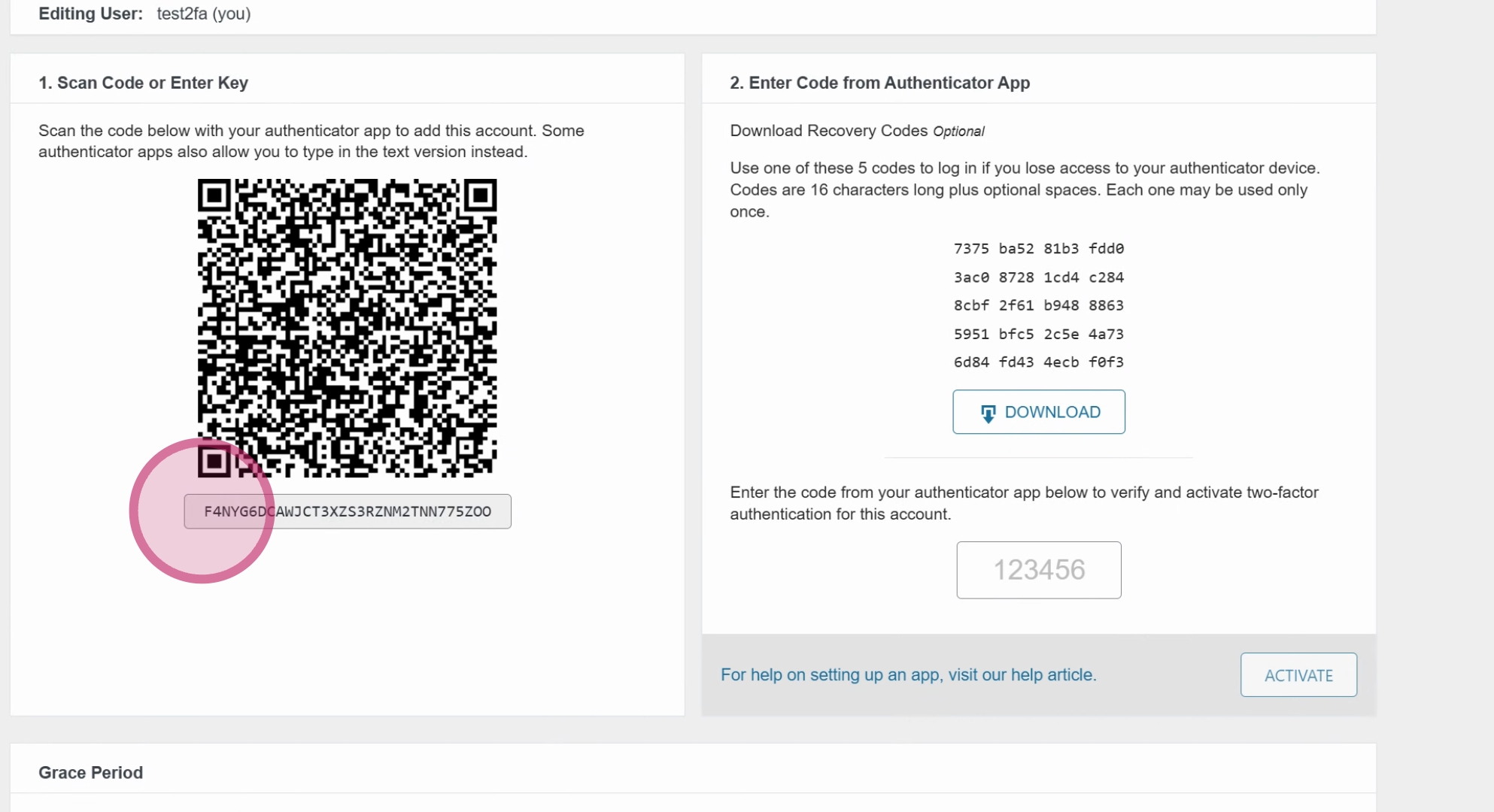Click the Enter Code from Authenticator App heading
Image resolution: width=1494 pixels, height=812 pixels.
pos(879,83)
